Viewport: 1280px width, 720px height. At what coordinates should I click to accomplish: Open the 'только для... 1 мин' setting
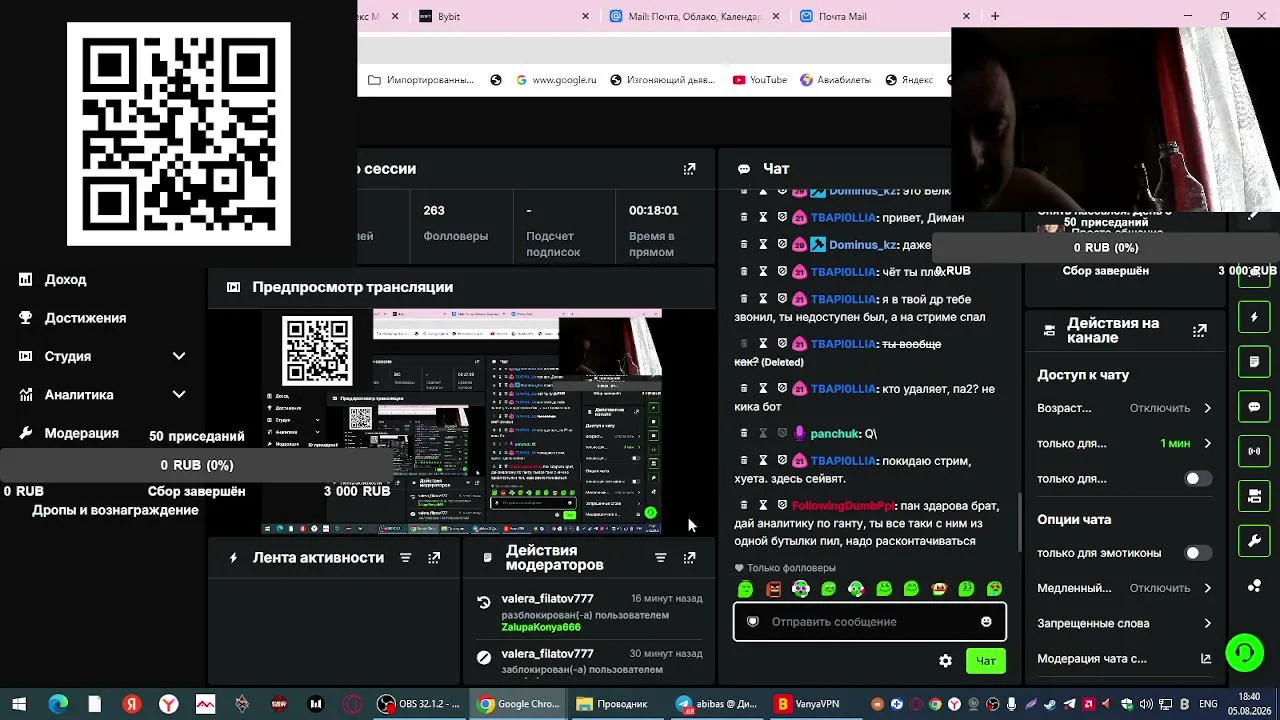click(x=1124, y=443)
